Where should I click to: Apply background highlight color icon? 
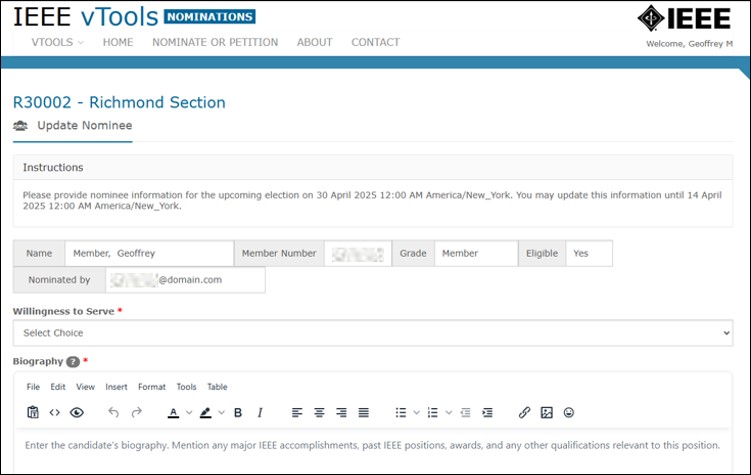[205, 412]
